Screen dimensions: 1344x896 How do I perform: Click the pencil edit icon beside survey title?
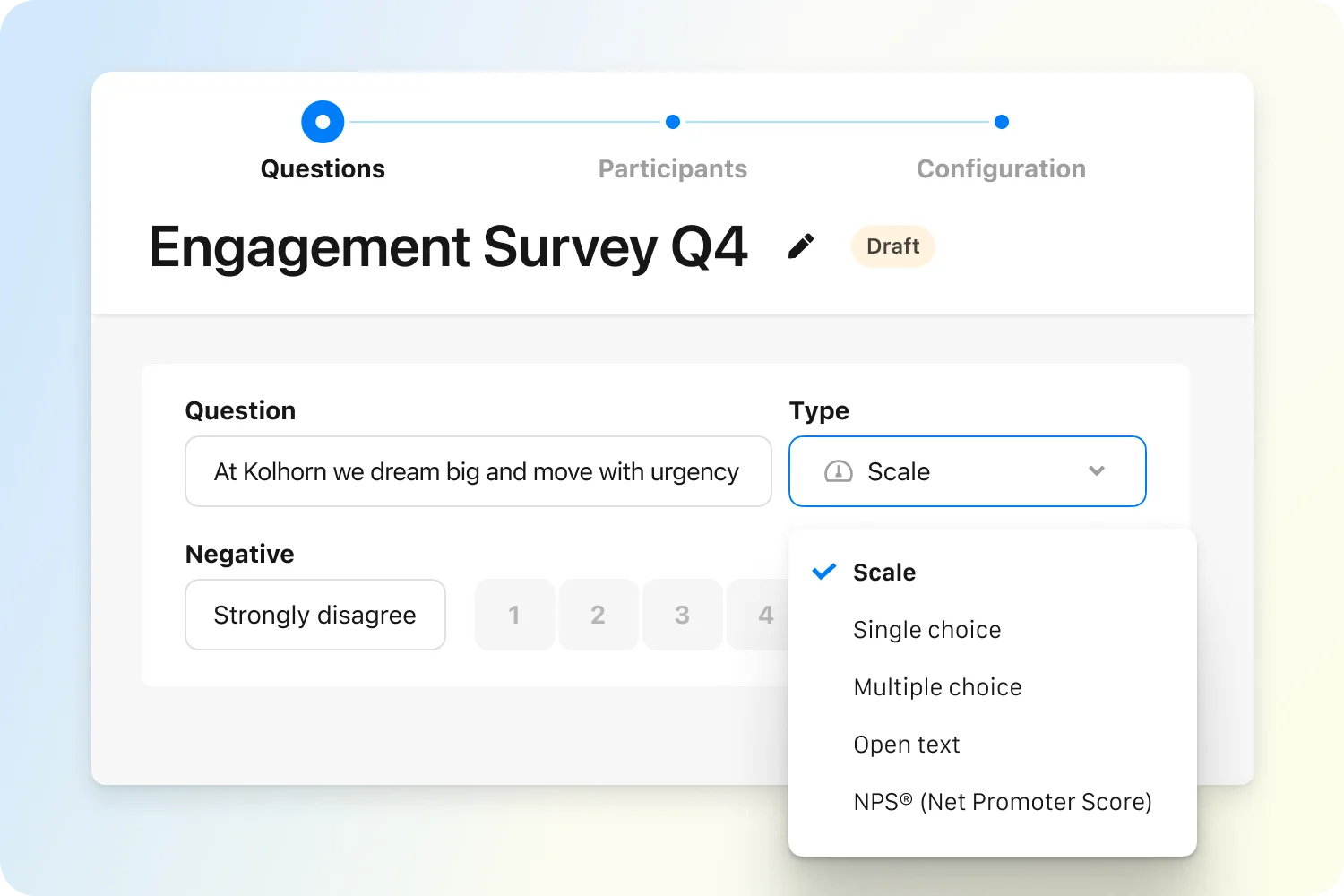(801, 246)
